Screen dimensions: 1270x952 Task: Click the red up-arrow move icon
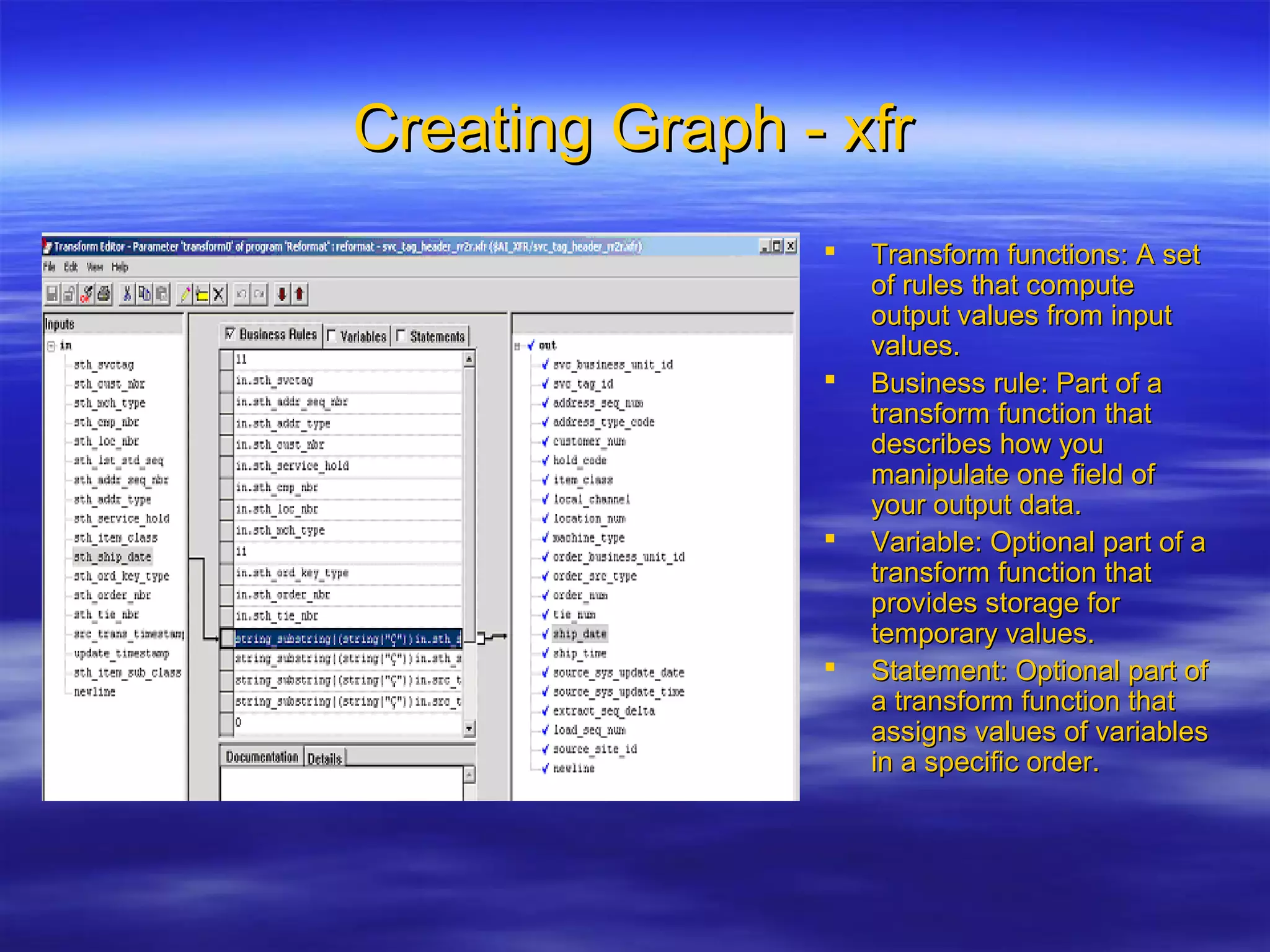coord(300,294)
